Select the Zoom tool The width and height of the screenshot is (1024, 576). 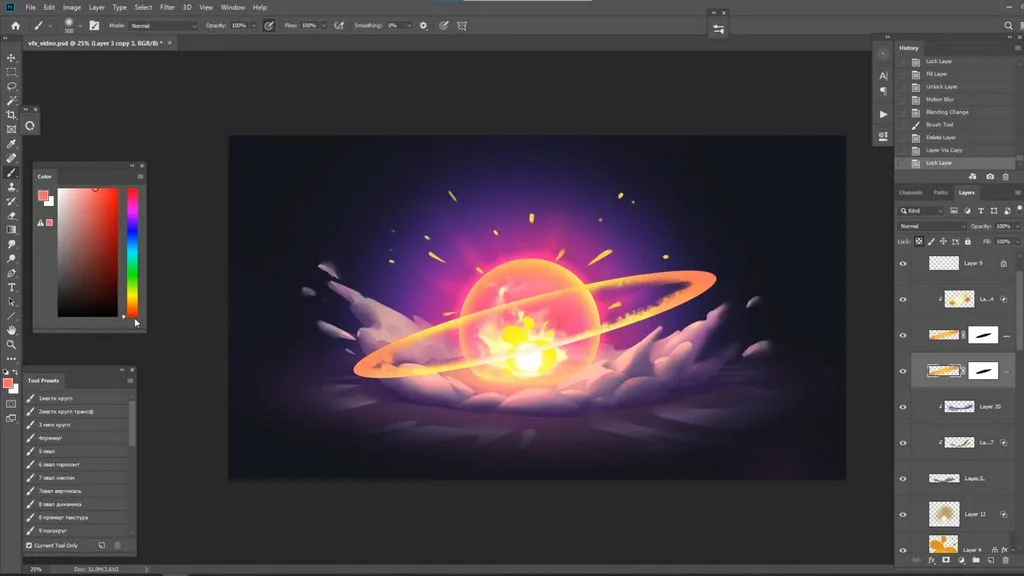[11, 345]
